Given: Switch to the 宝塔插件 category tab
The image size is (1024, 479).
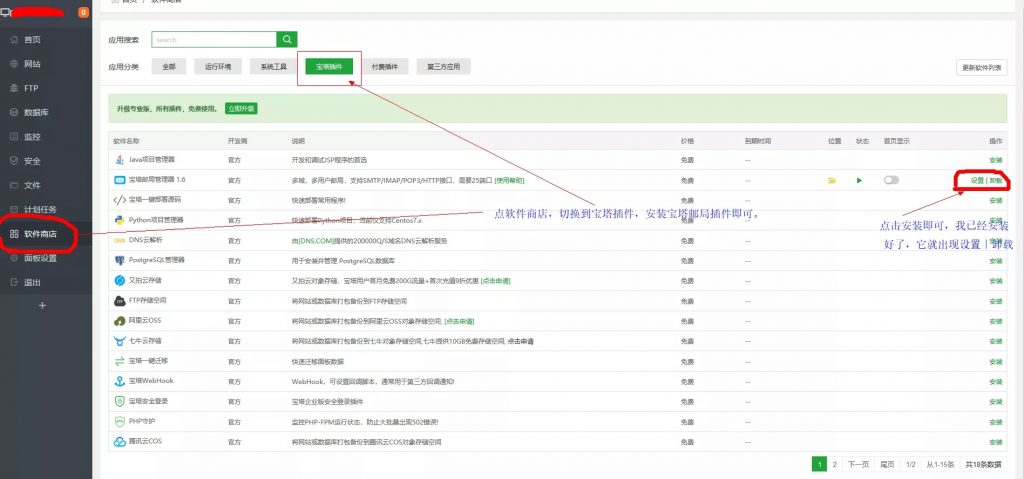Looking at the screenshot, I should [328, 67].
